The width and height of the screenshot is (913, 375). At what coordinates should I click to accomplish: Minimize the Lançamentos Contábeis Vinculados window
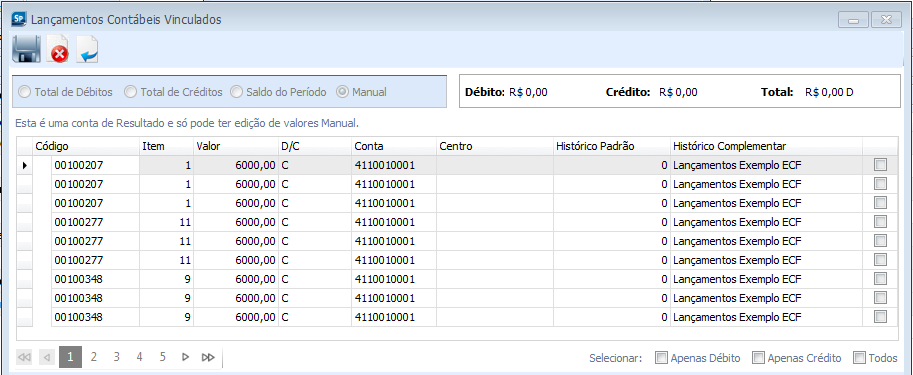853,20
